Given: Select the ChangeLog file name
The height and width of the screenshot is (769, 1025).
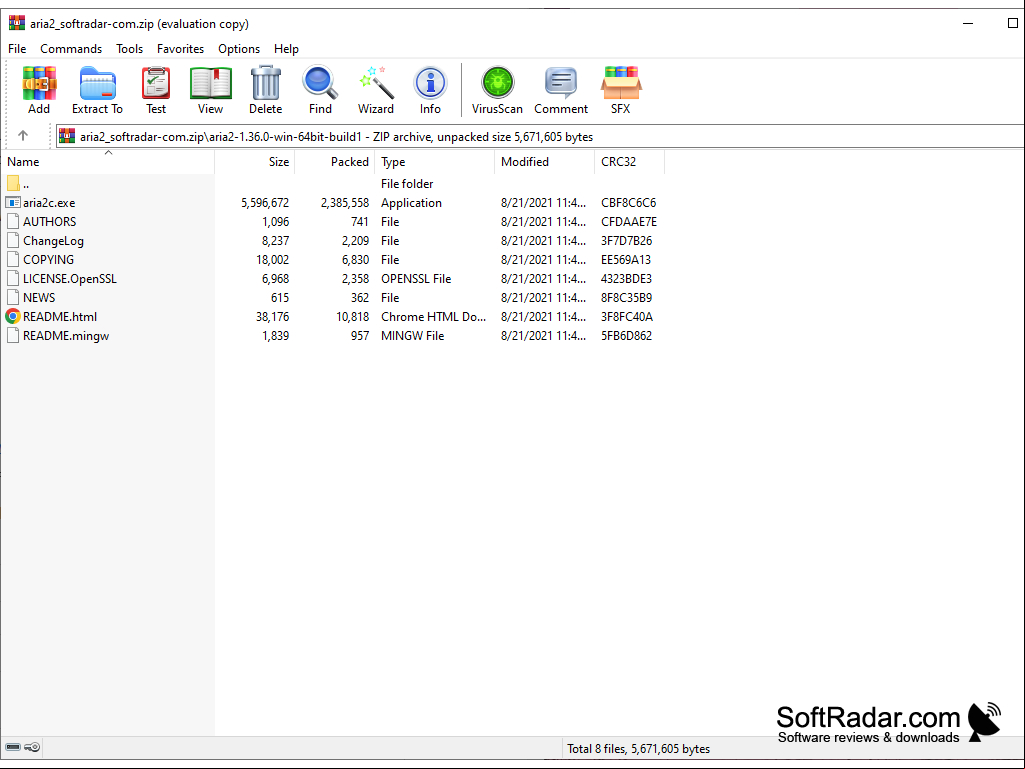Looking at the screenshot, I should [54, 241].
